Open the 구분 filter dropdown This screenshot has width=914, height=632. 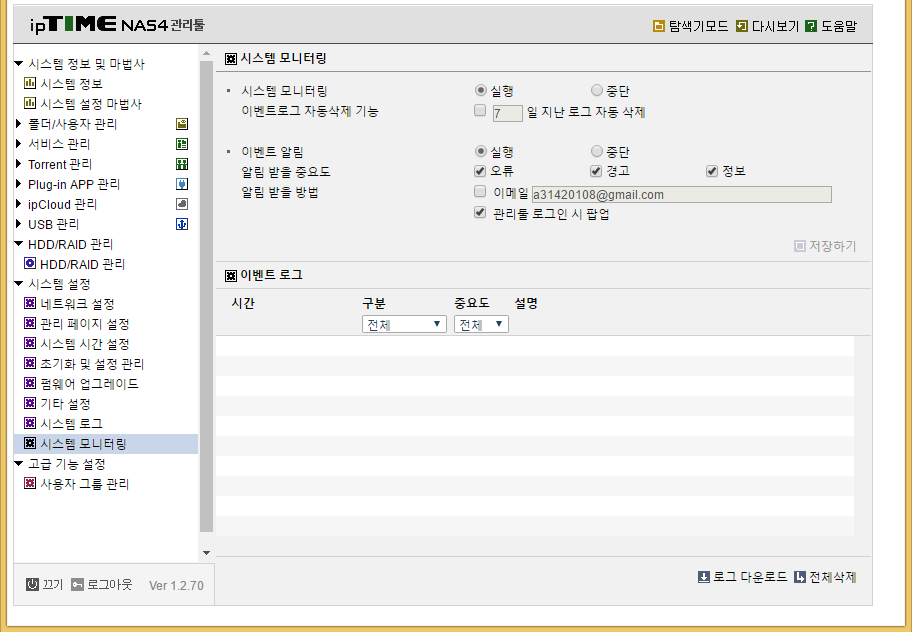[x=404, y=324]
